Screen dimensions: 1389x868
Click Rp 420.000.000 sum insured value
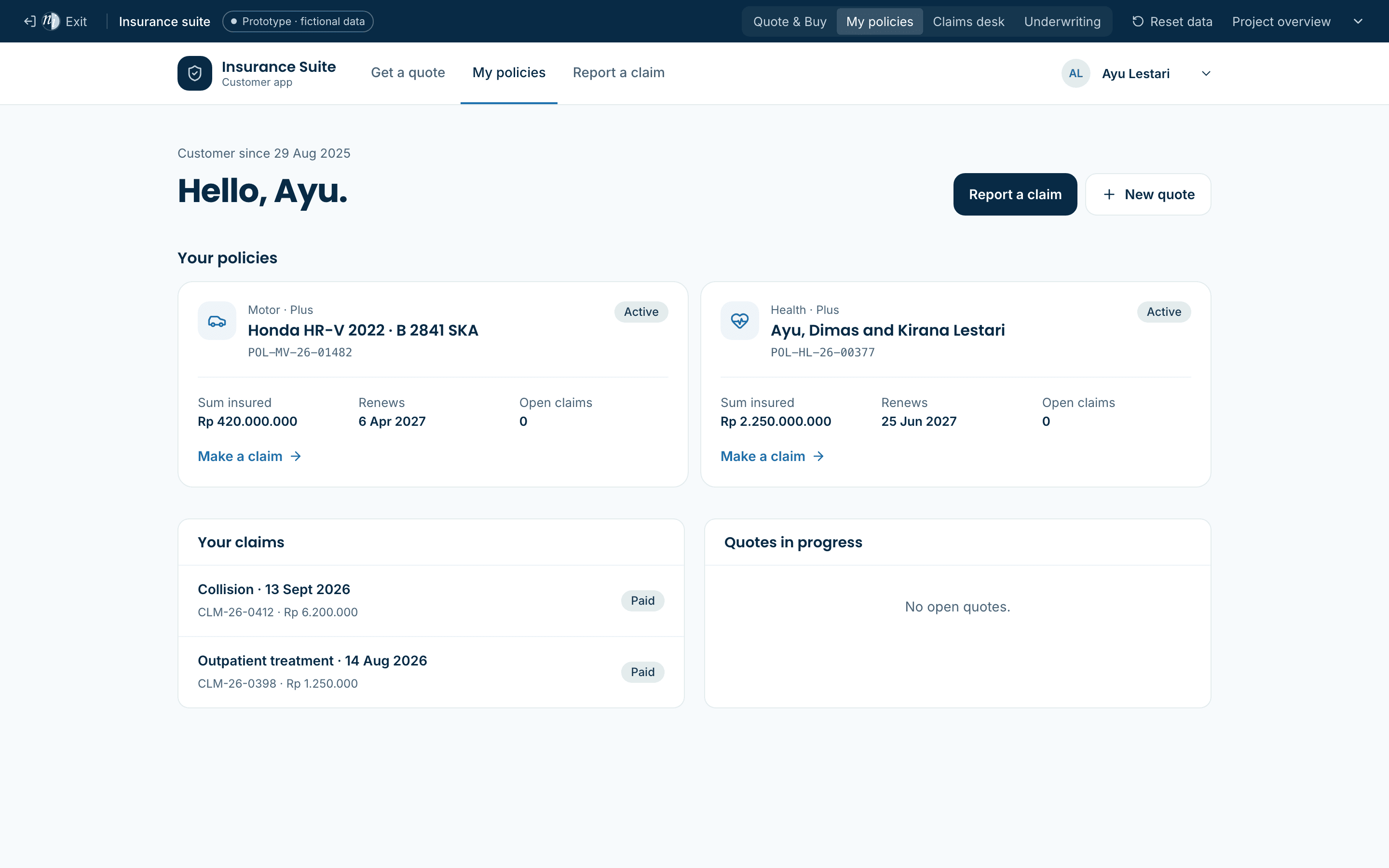pos(247,421)
